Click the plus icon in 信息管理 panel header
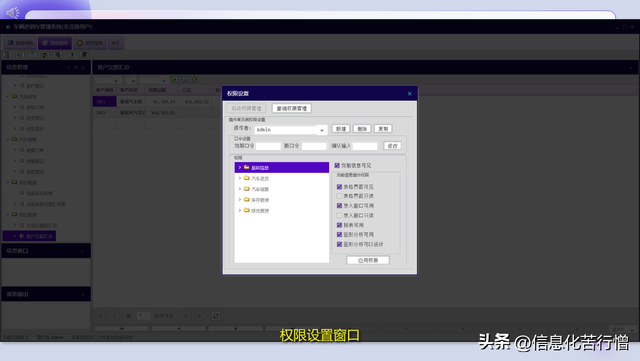 click(x=76, y=67)
